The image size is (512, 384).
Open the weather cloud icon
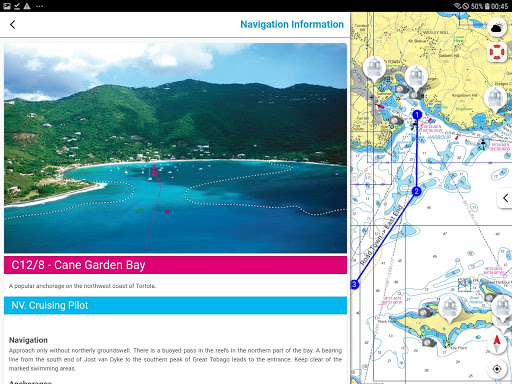coord(497,28)
